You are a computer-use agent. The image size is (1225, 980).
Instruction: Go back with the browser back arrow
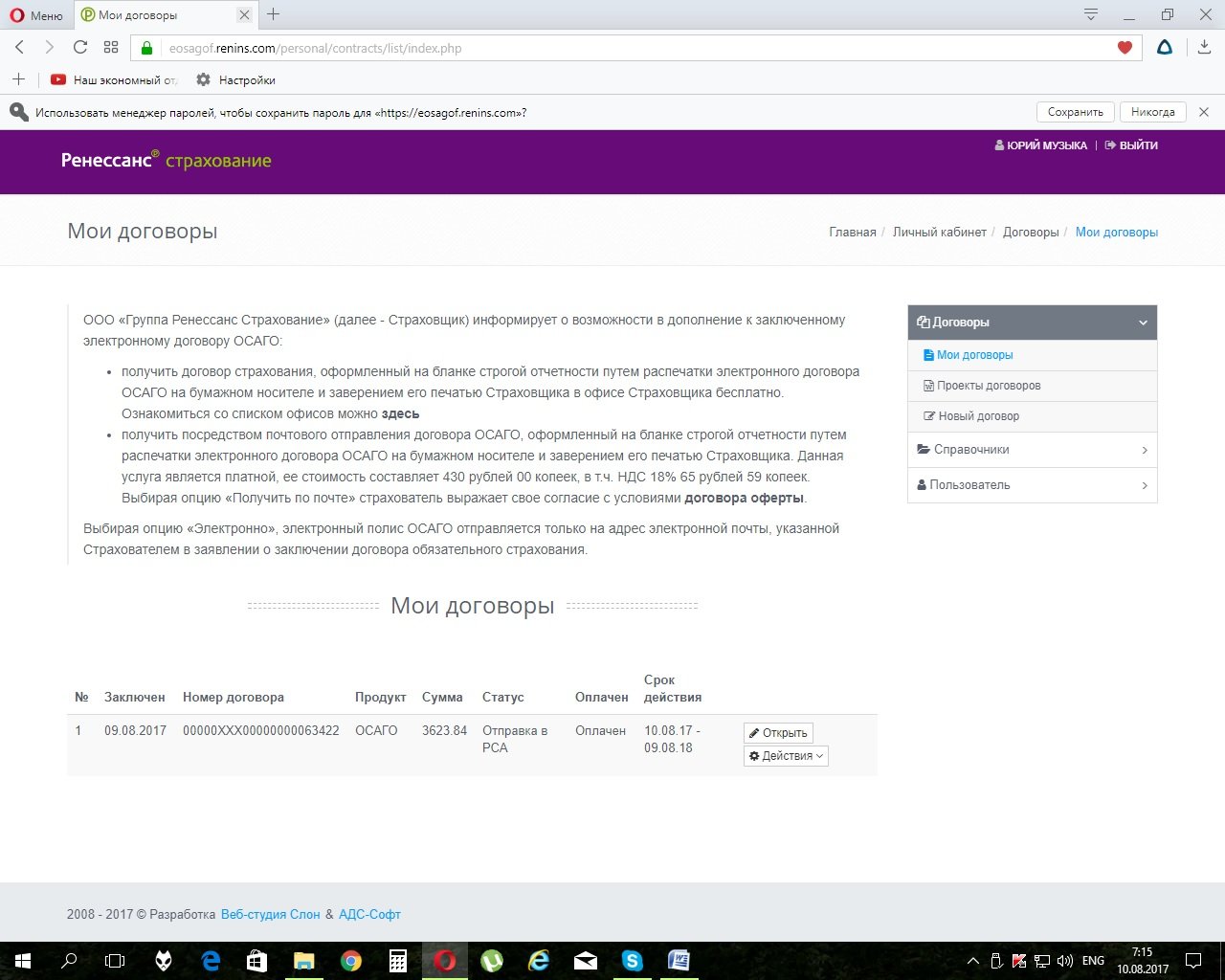click(19, 47)
